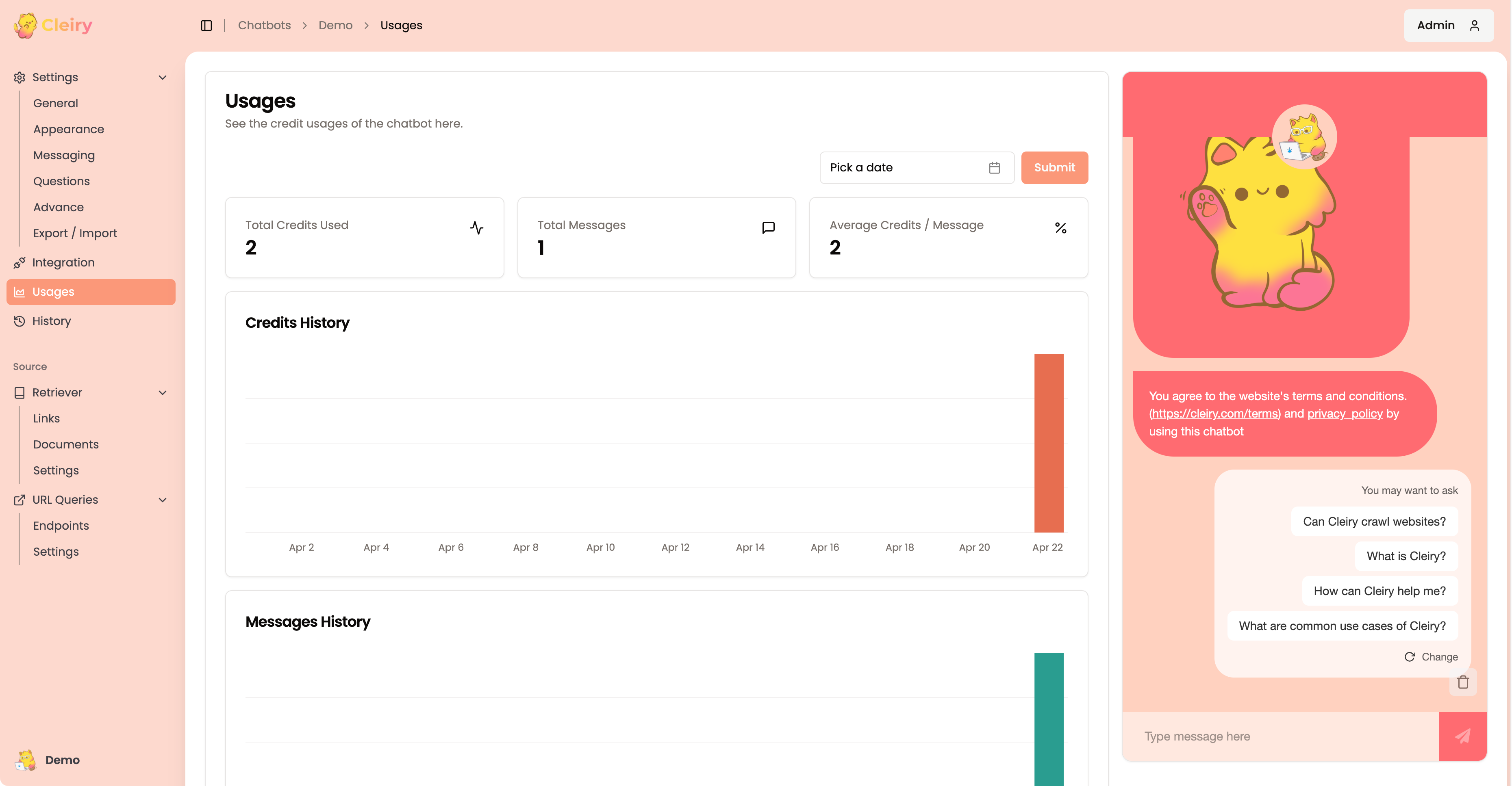This screenshot has height=786, width=1512.
Task: Click the Usages chart icon
Action: [20, 292]
